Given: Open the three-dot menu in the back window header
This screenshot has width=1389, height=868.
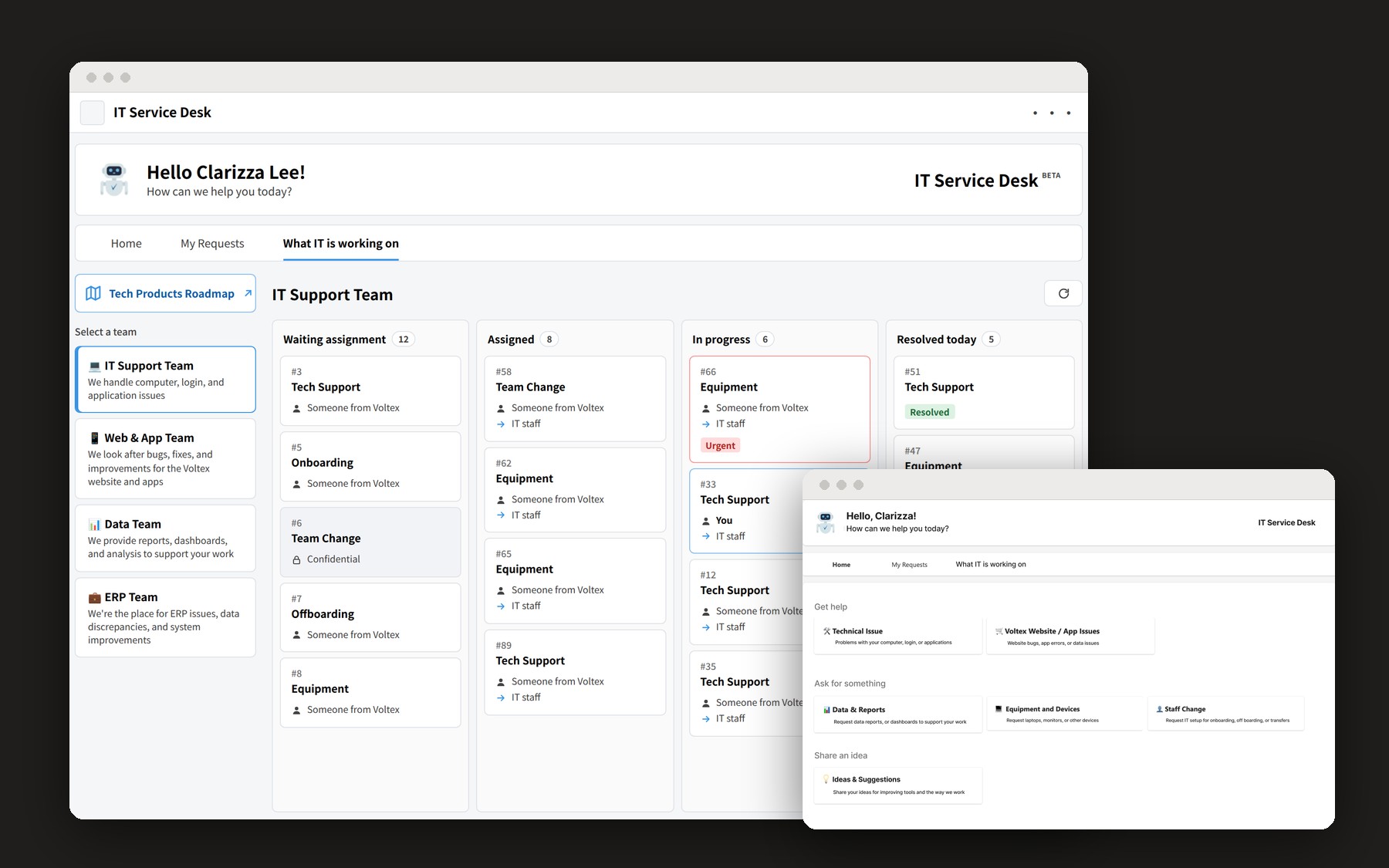Looking at the screenshot, I should [1051, 113].
